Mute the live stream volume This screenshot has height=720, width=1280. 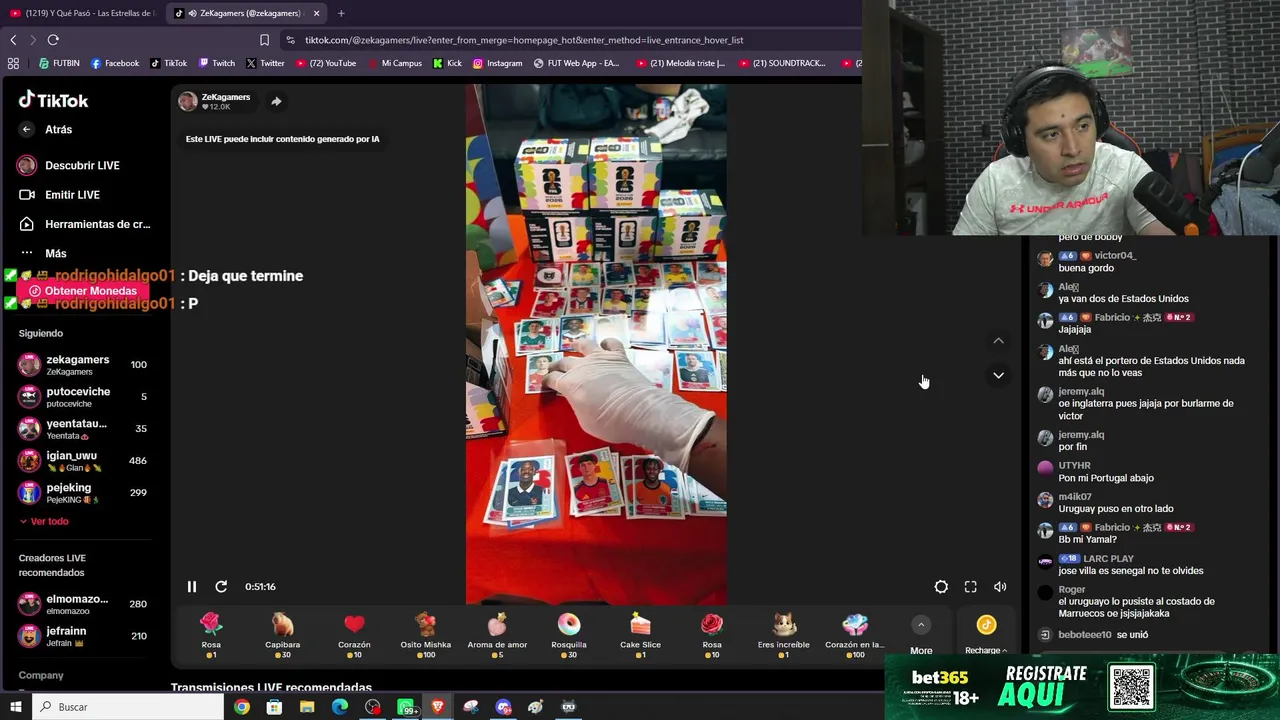click(x=1000, y=587)
